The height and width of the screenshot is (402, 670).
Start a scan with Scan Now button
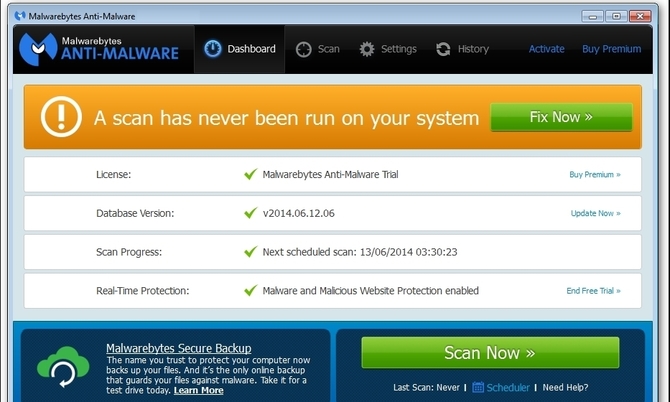click(490, 352)
